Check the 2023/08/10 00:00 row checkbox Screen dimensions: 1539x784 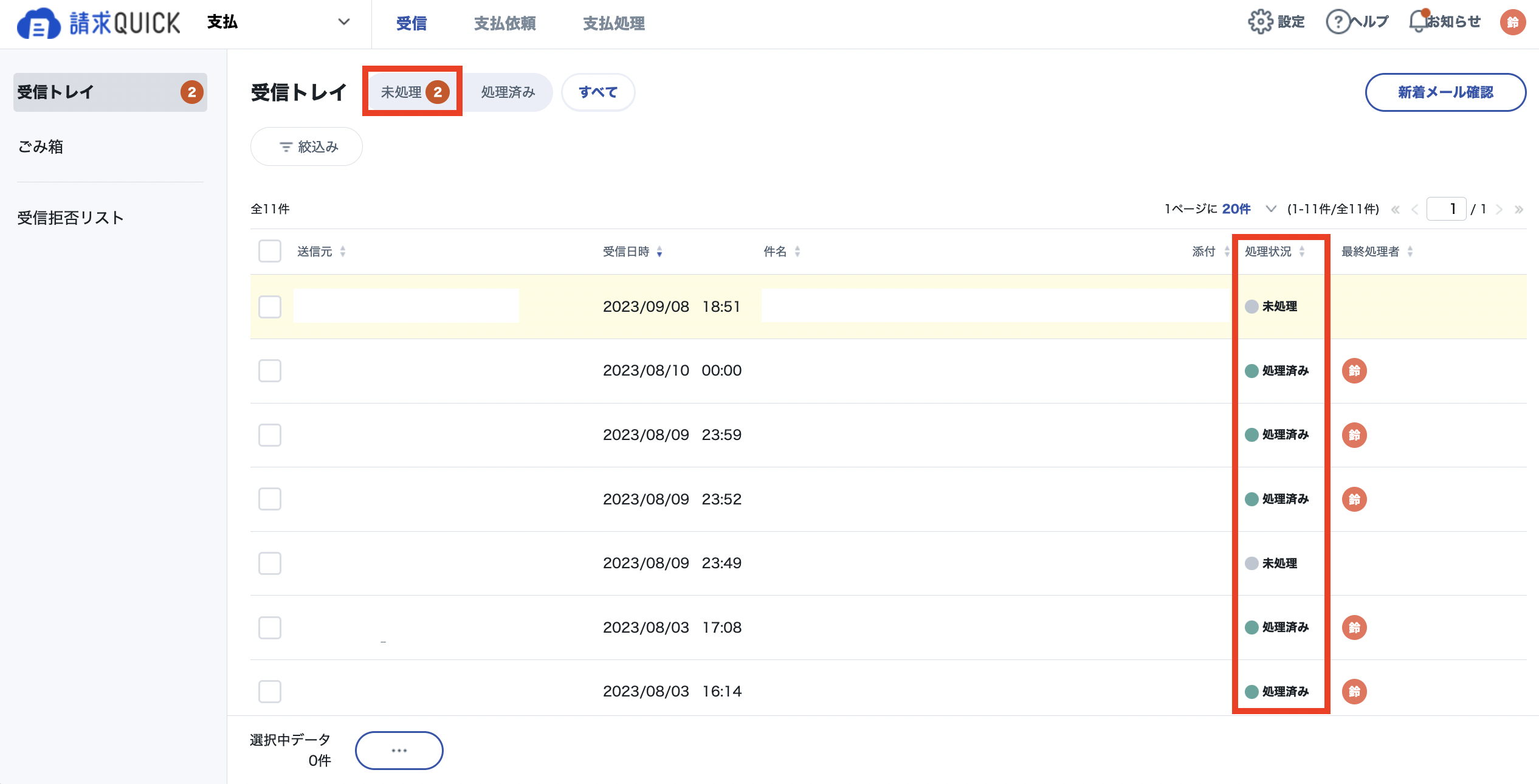[x=270, y=371]
